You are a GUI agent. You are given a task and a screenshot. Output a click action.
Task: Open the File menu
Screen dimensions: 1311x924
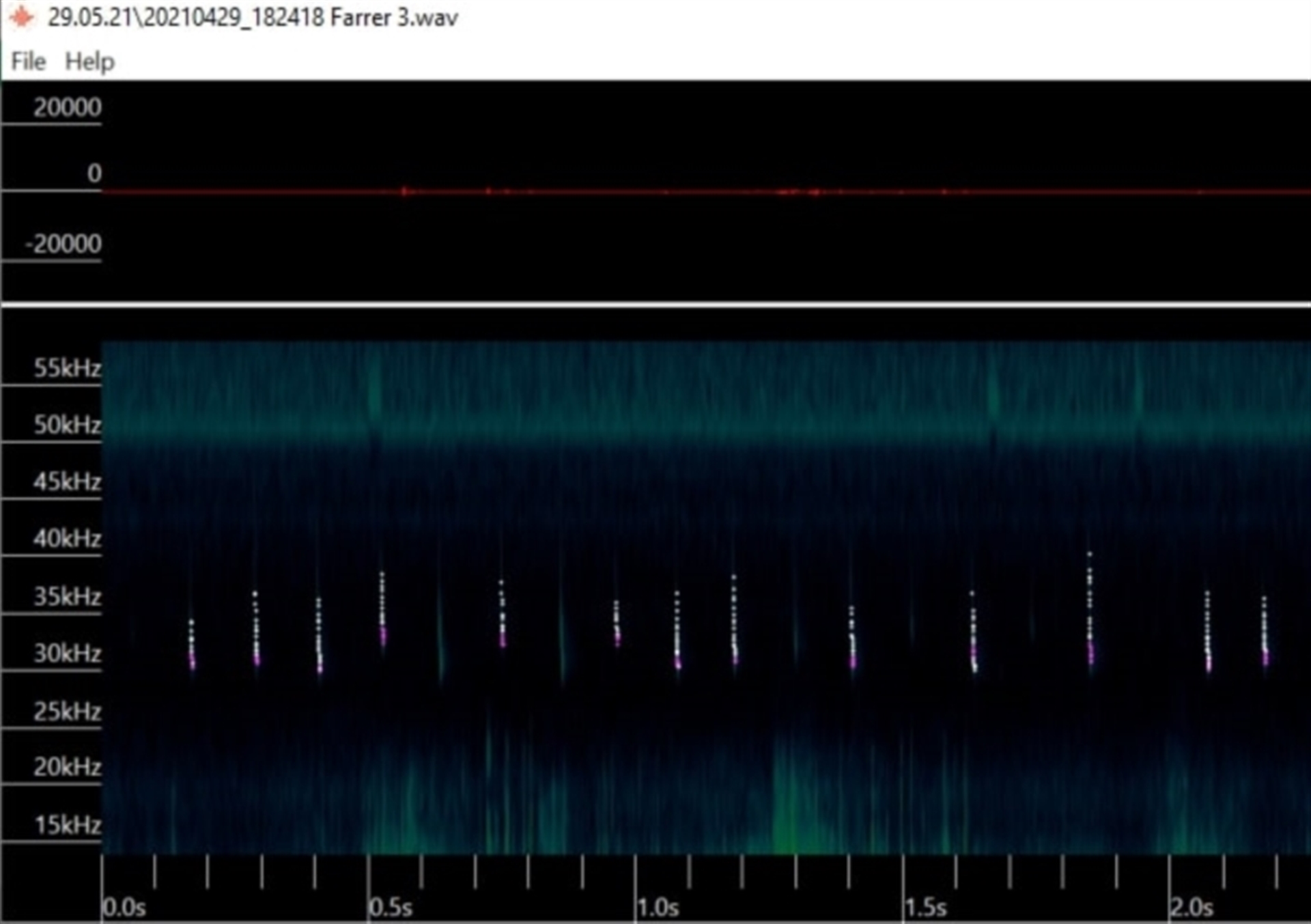pyautogui.click(x=28, y=61)
